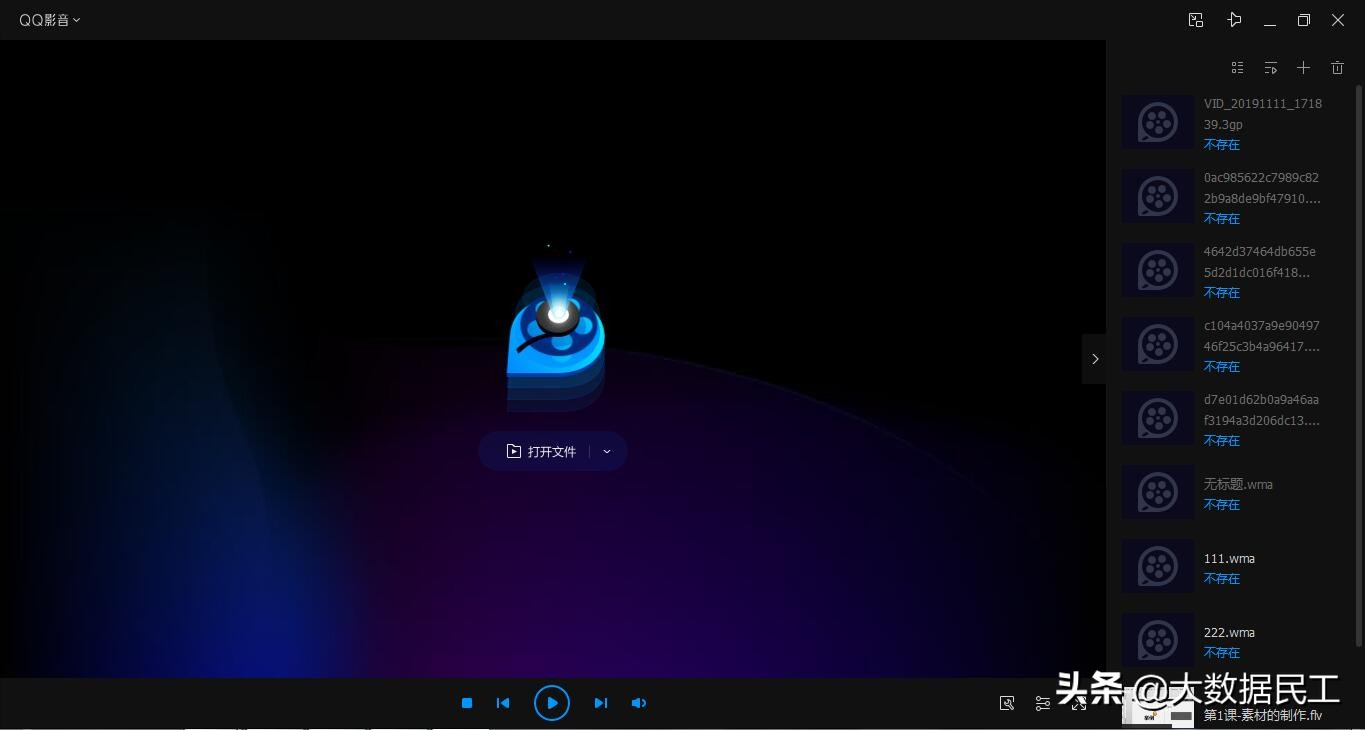Image resolution: width=1365 pixels, height=730 pixels.
Task: Click 不存在 status under 222.wma
Action: click(x=1222, y=653)
